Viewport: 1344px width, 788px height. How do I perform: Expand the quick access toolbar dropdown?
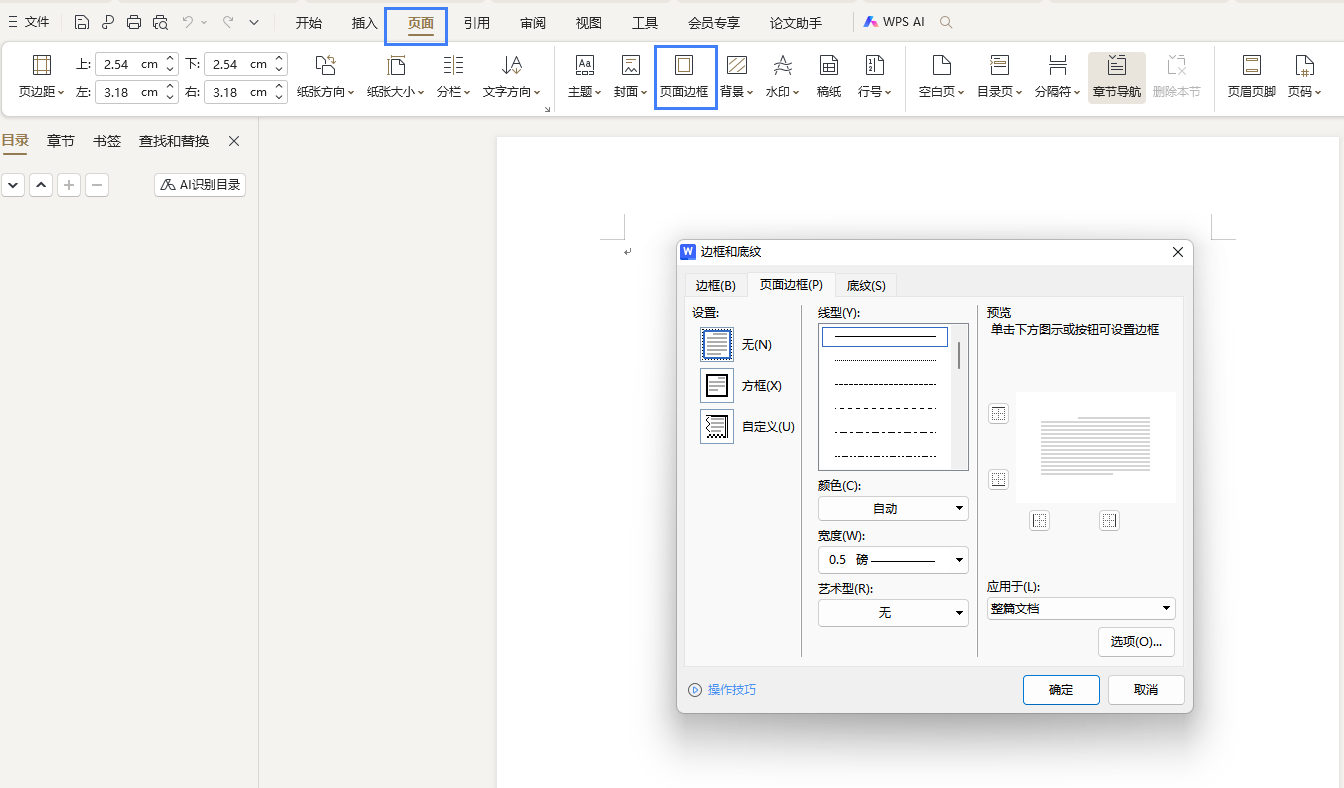click(254, 22)
